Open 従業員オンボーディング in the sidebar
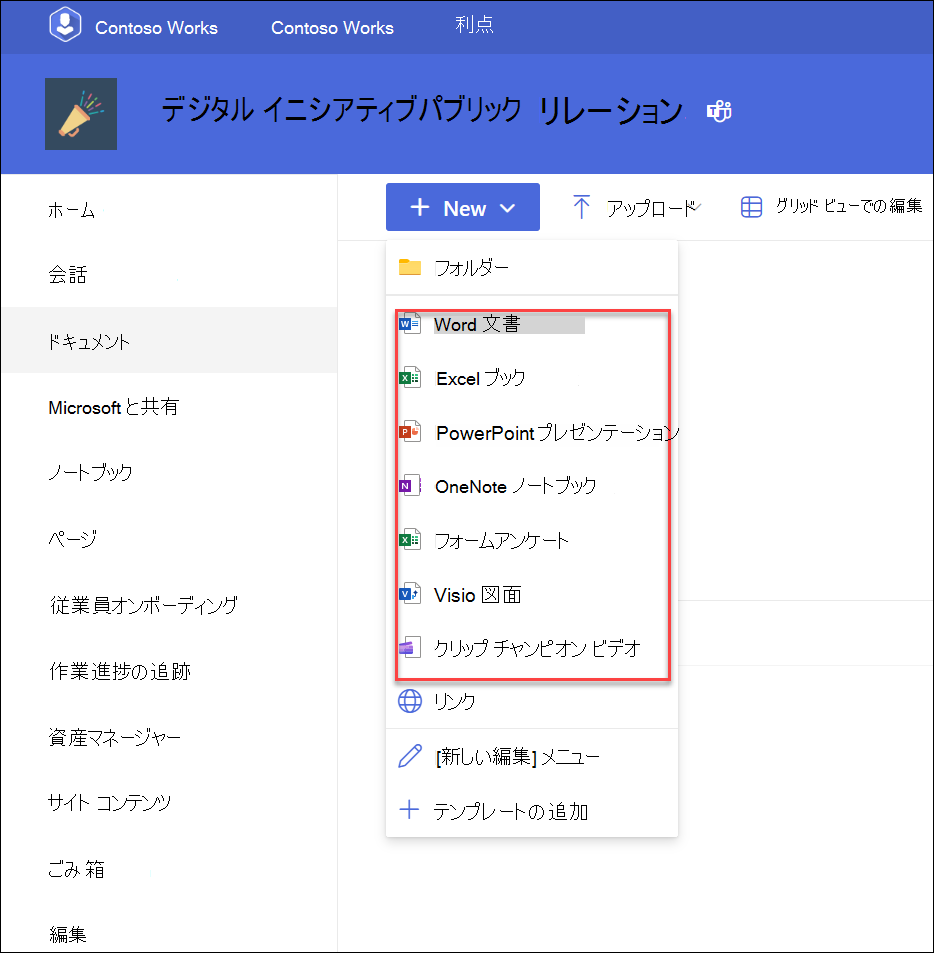Viewport: 934px width, 953px height. pyautogui.click(x=143, y=605)
